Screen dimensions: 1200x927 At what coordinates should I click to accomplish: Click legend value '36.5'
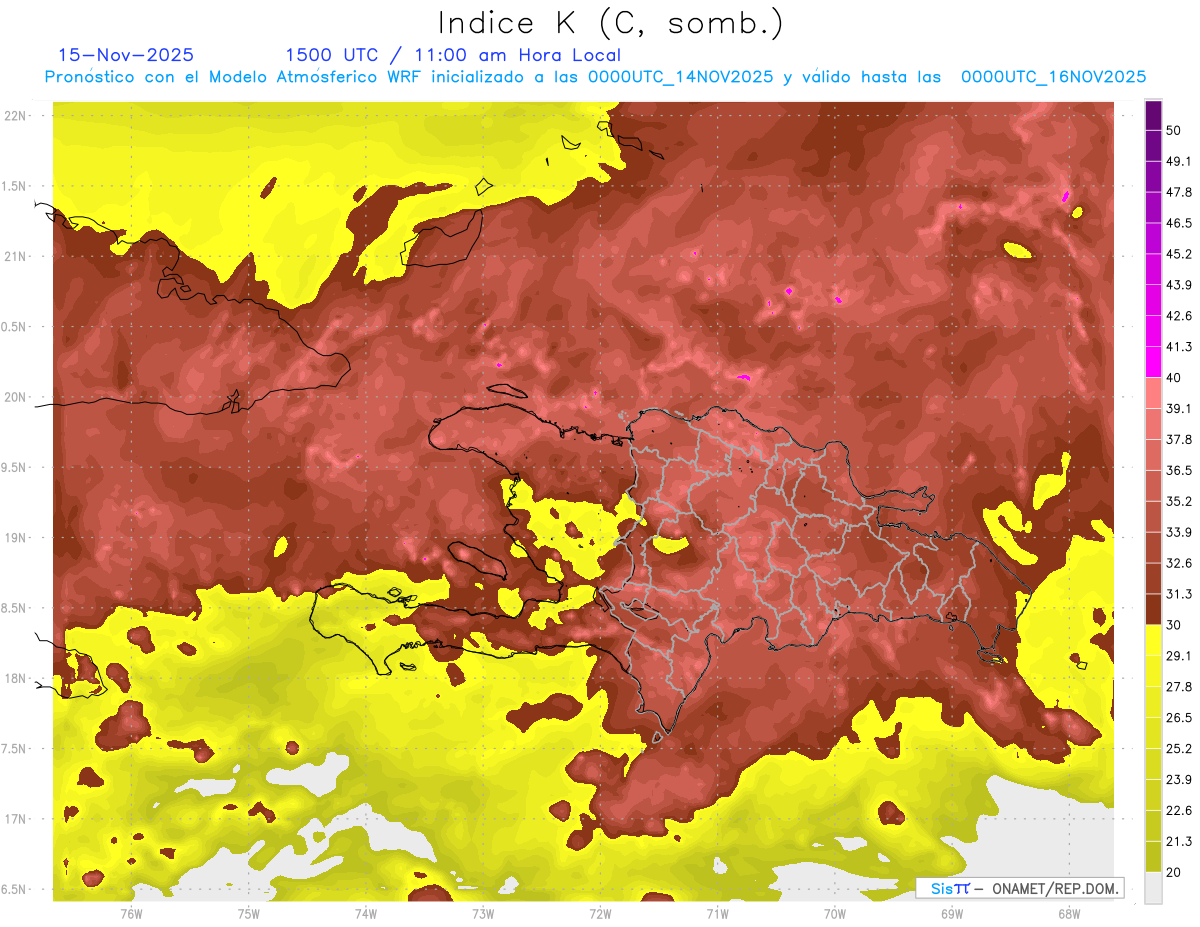tap(1179, 470)
